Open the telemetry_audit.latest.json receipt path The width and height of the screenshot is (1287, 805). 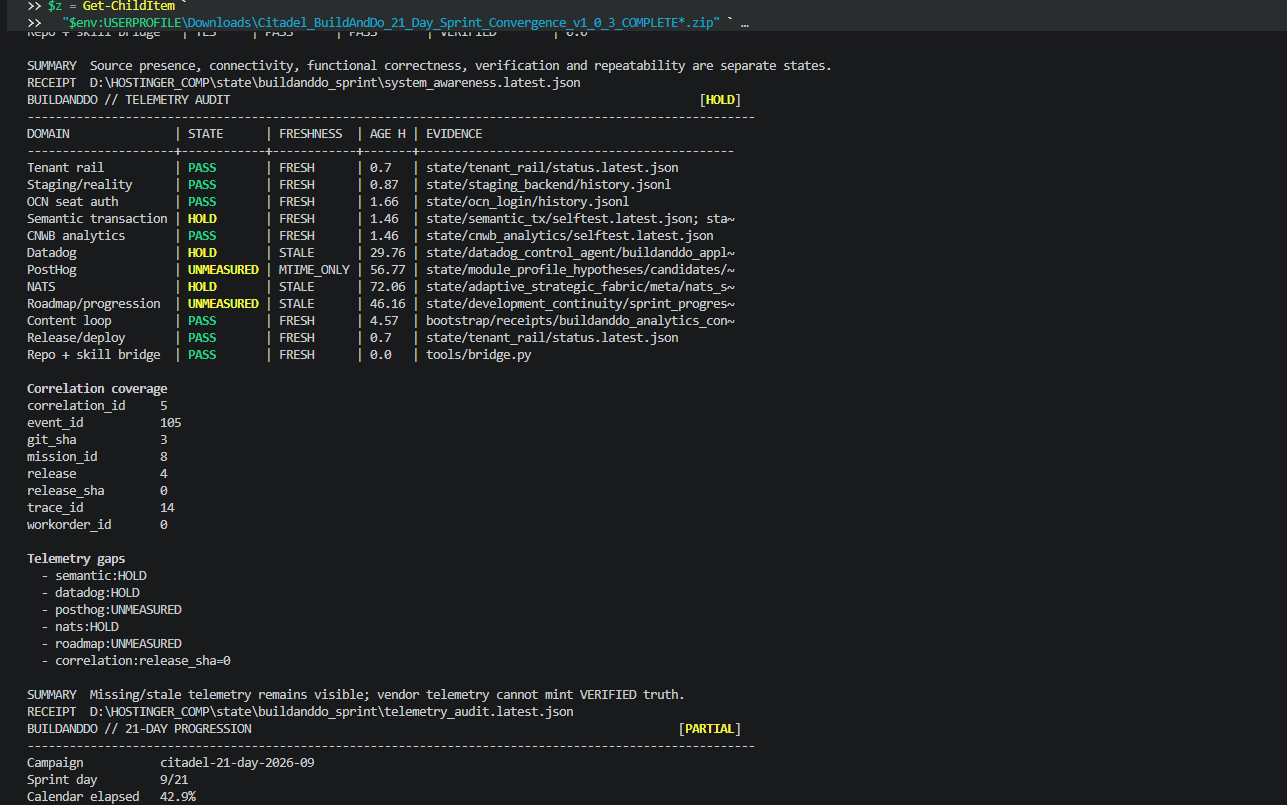[x=332, y=712]
